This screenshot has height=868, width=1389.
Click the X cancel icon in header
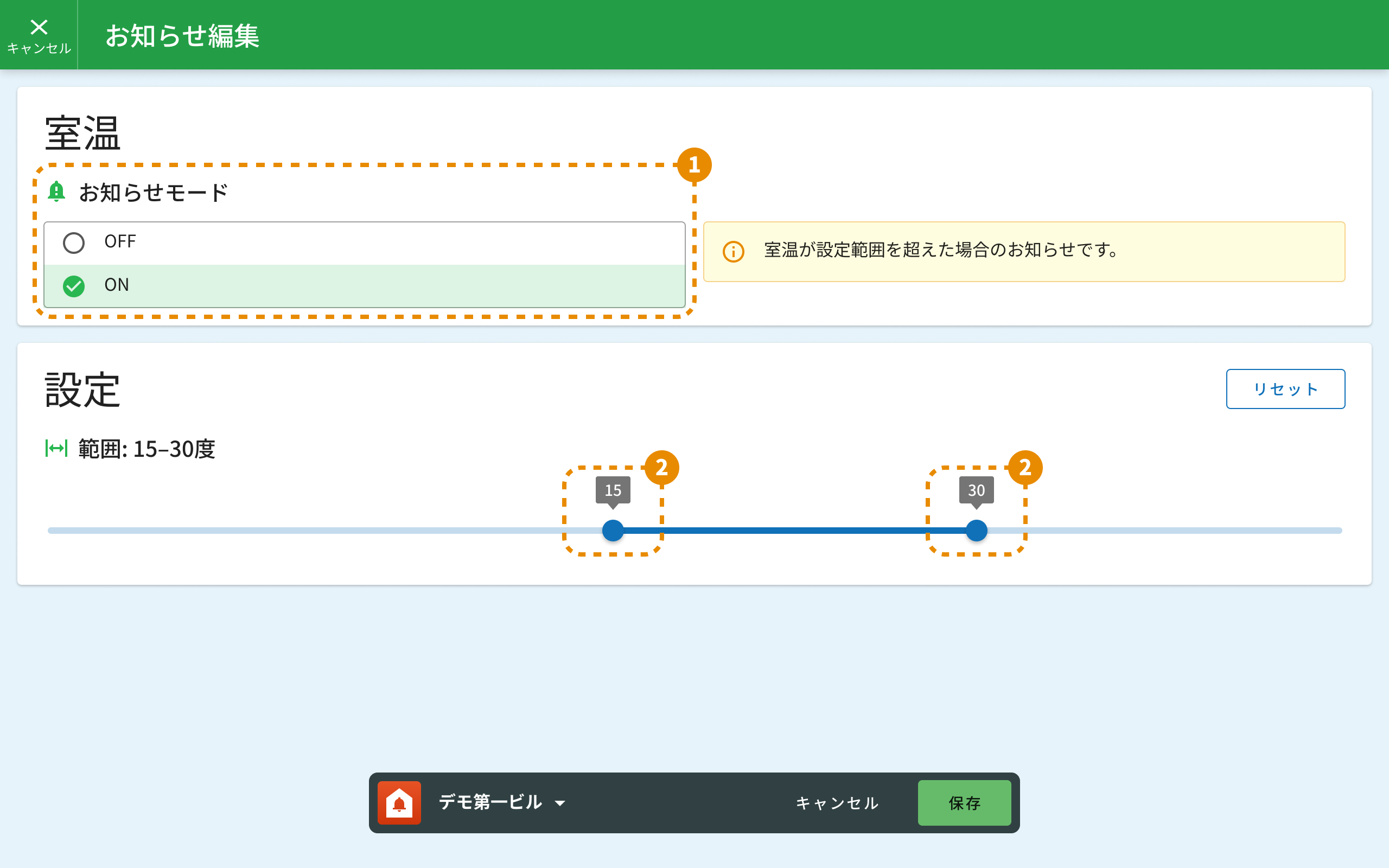coord(39,28)
